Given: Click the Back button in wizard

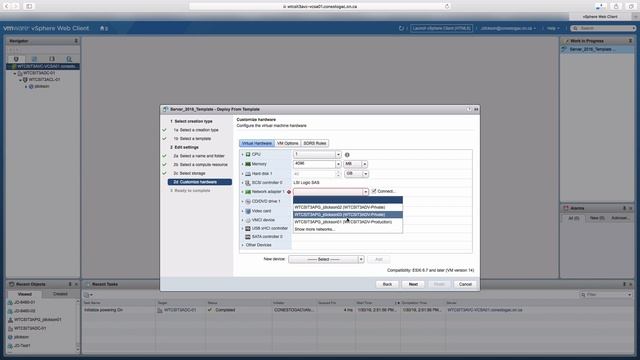Looking at the screenshot, I should click(x=387, y=284).
